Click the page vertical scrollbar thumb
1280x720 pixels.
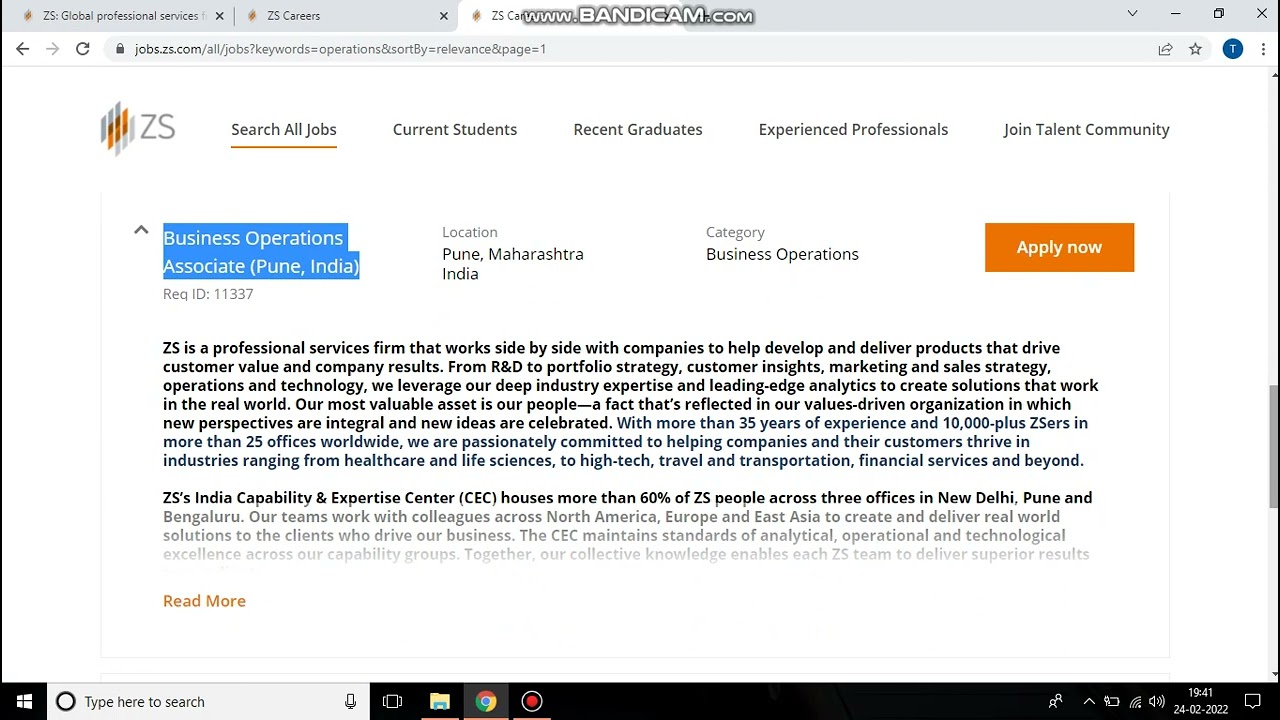tap(1273, 447)
